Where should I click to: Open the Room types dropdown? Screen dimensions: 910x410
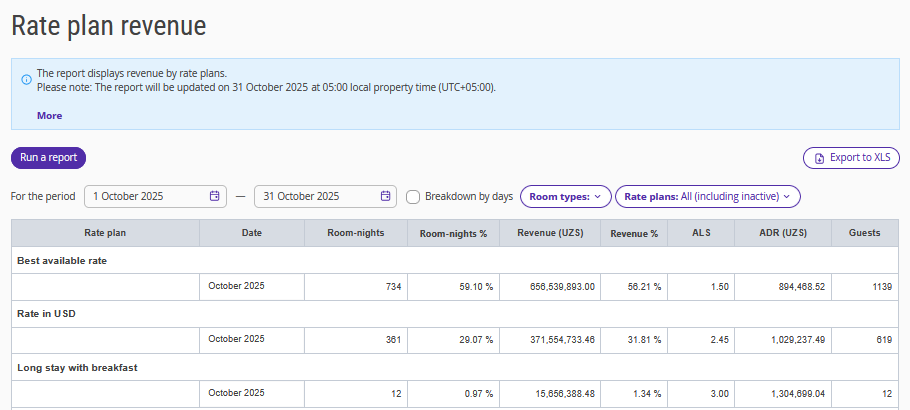(566, 196)
